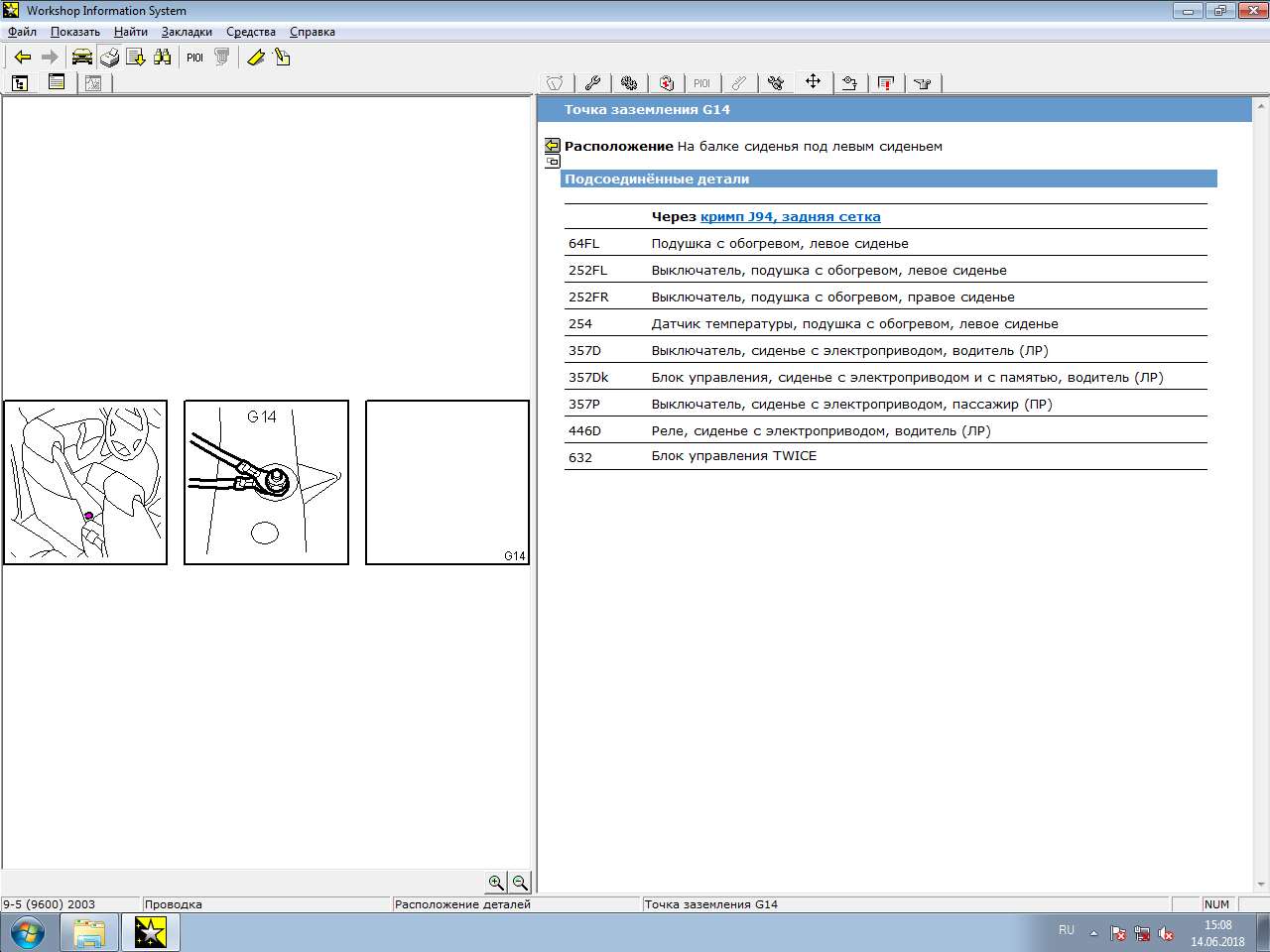Open the Закладки menu
Screen dimensions: 1270x952
pyautogui.click(x=187, y=32)
